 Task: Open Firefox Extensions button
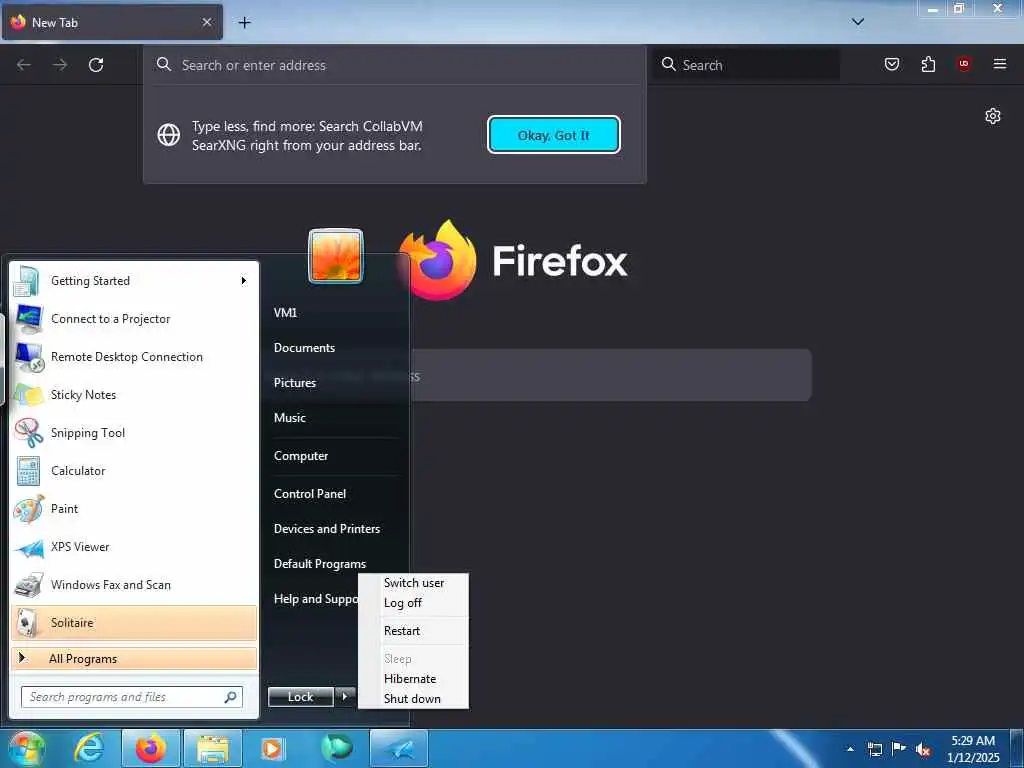928,64
